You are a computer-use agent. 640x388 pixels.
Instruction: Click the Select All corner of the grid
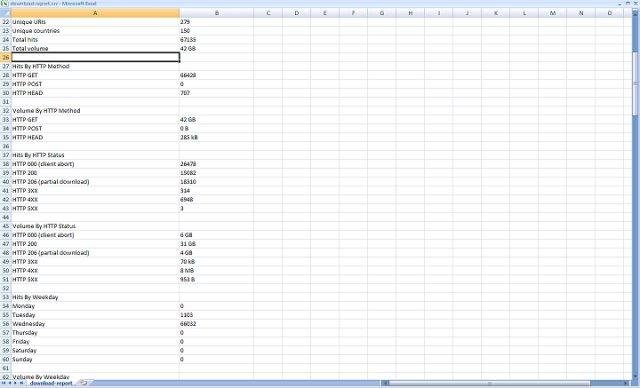(x=5, y=13)
